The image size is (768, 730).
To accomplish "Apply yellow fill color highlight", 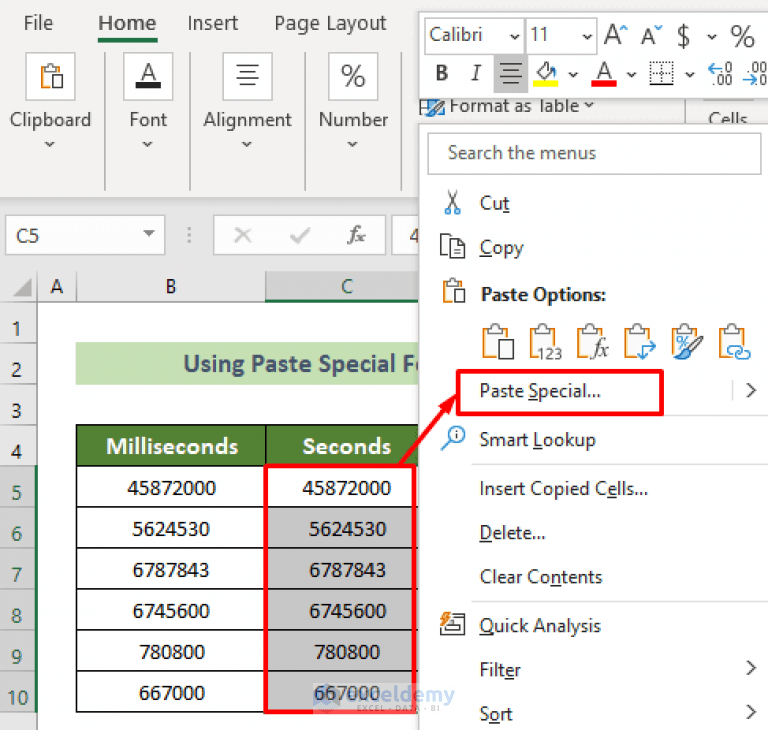I will pyautogui.click(x=546, y=73).
